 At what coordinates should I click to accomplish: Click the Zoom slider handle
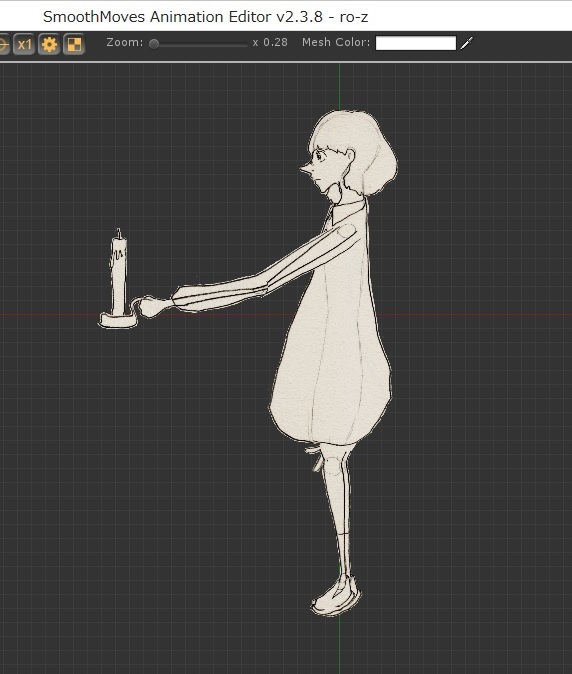pyautogui.click(x=154, y=44)
